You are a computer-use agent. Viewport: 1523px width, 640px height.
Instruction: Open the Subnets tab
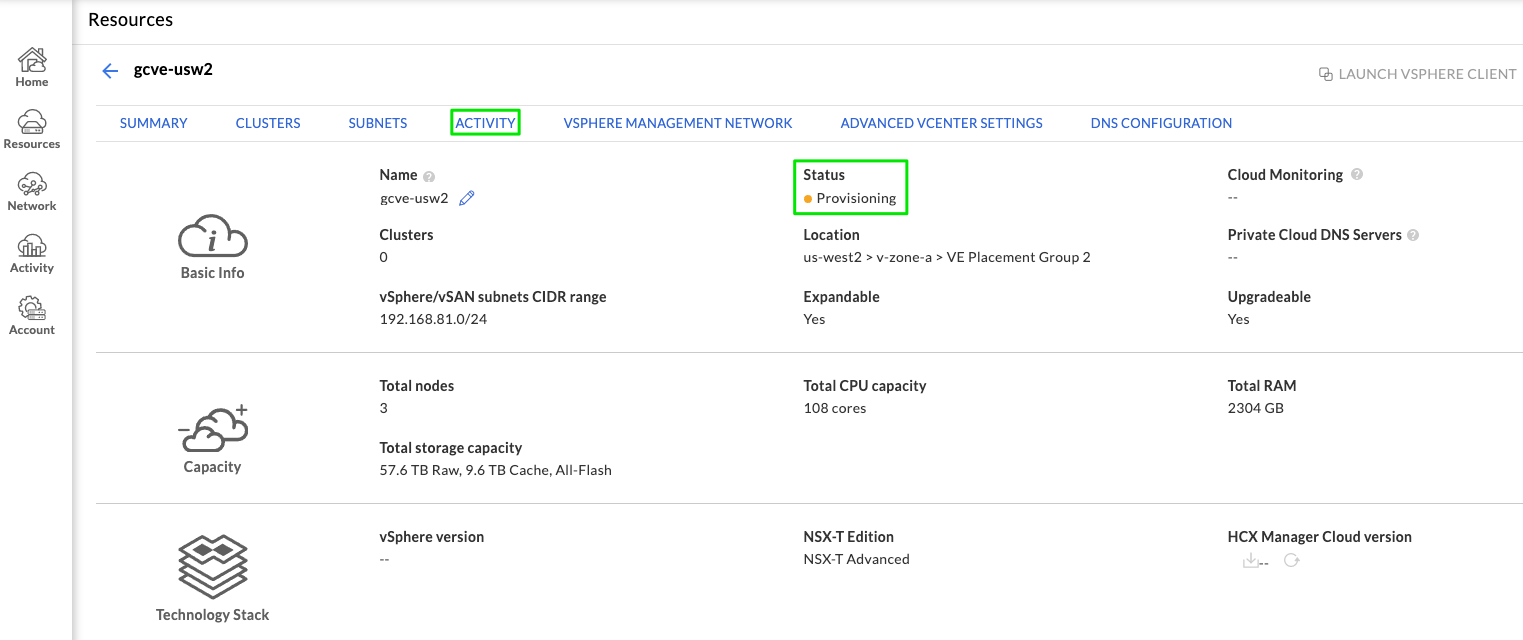tap(378, 123)
